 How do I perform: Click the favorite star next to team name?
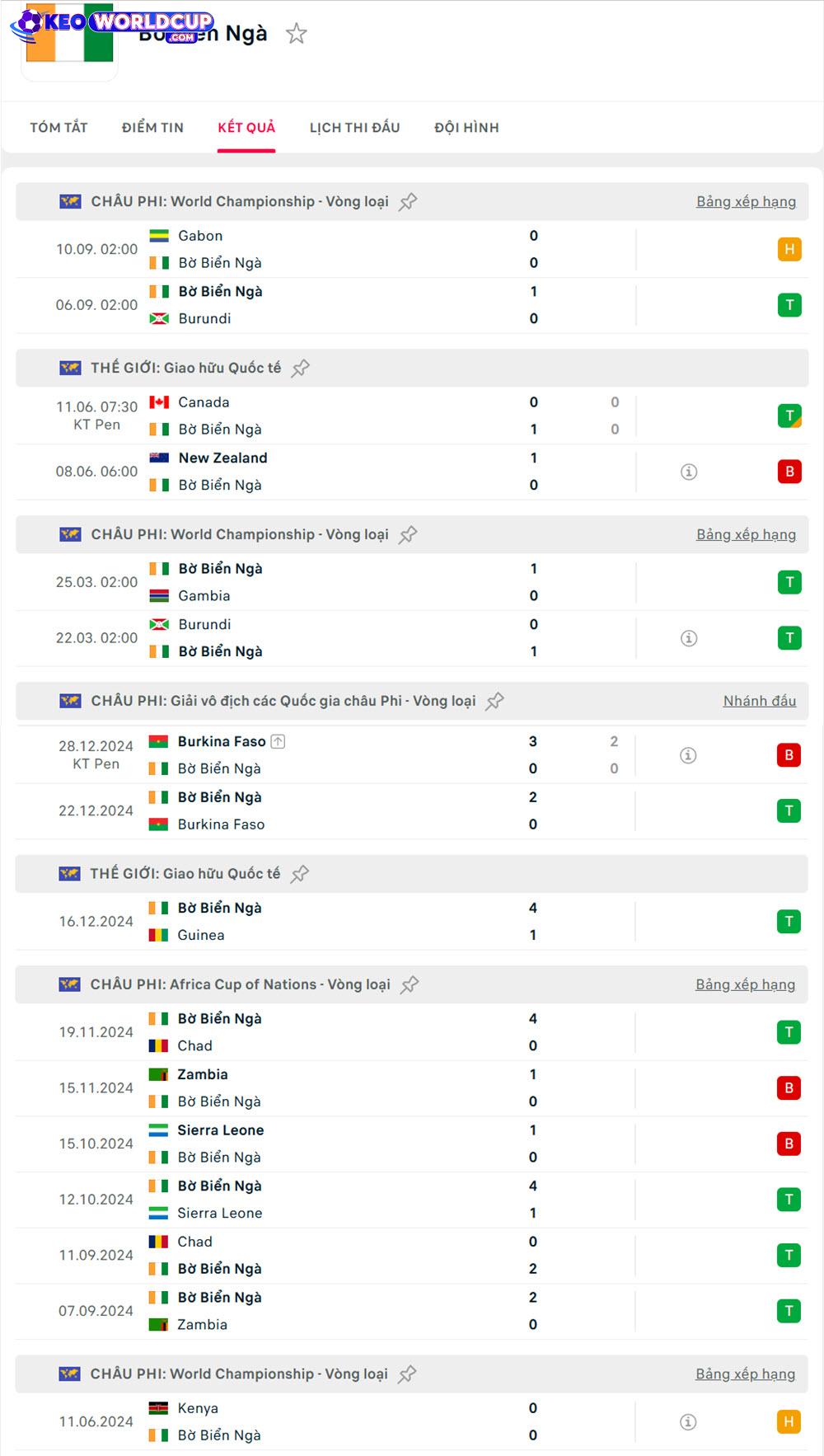coord(296,34)
